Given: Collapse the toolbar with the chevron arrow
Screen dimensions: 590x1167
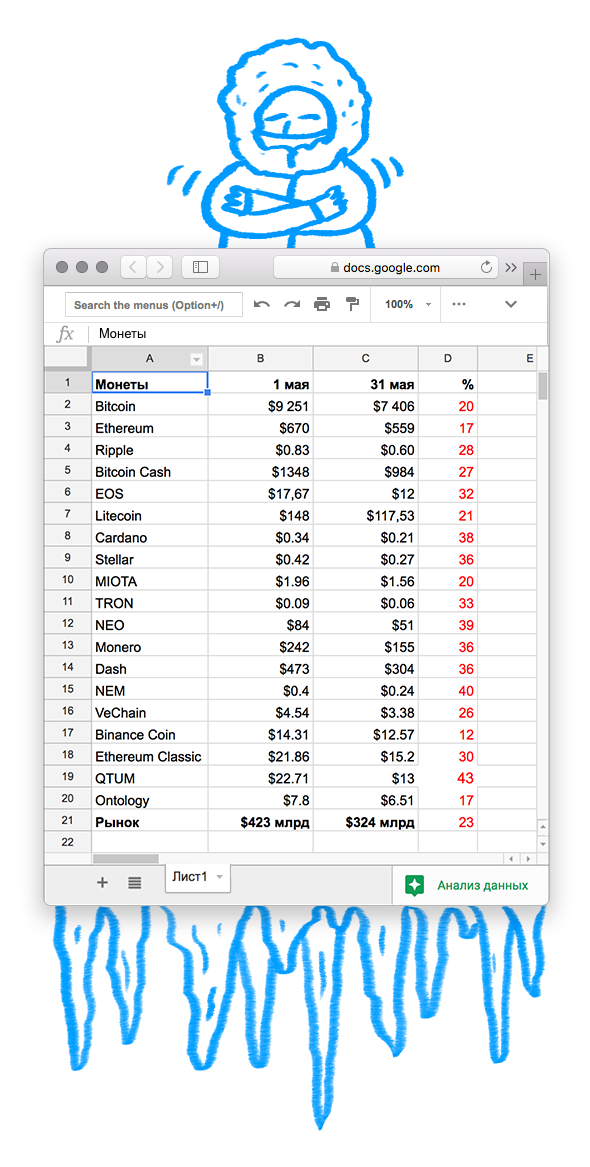Looking at the screenshot, I should point(511,304).
